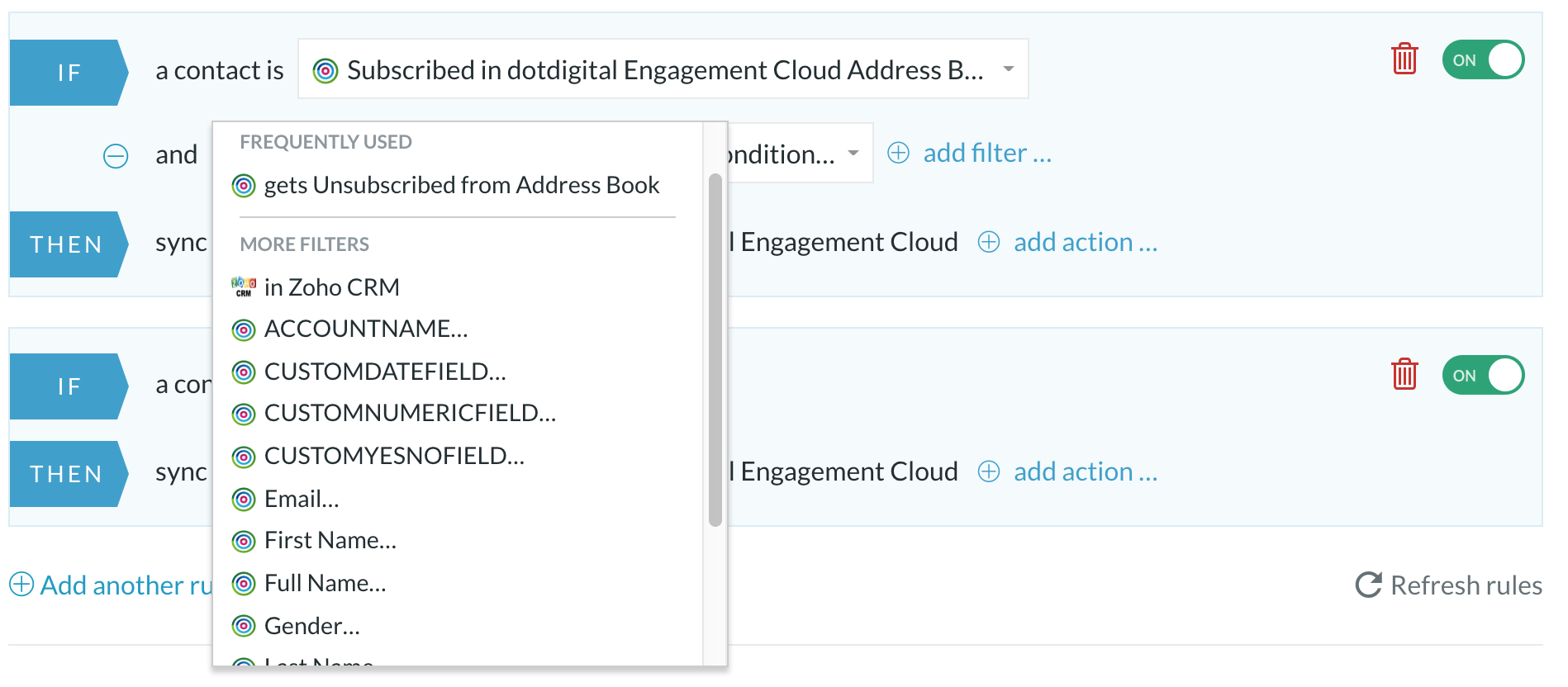Turn off the second rule's ON switch

(x=1483, y=375)
